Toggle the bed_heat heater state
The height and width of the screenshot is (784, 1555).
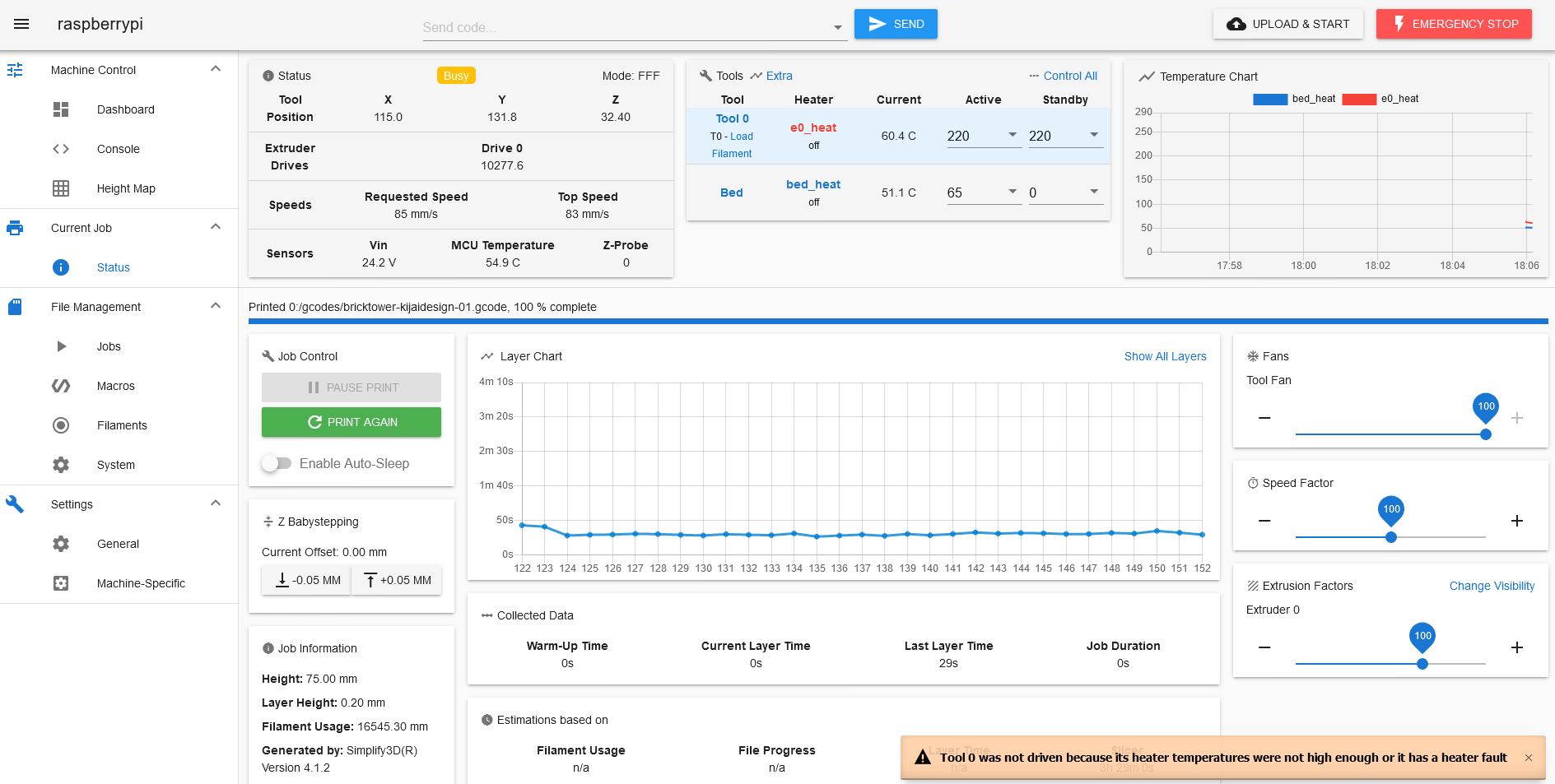coord(813,184)
